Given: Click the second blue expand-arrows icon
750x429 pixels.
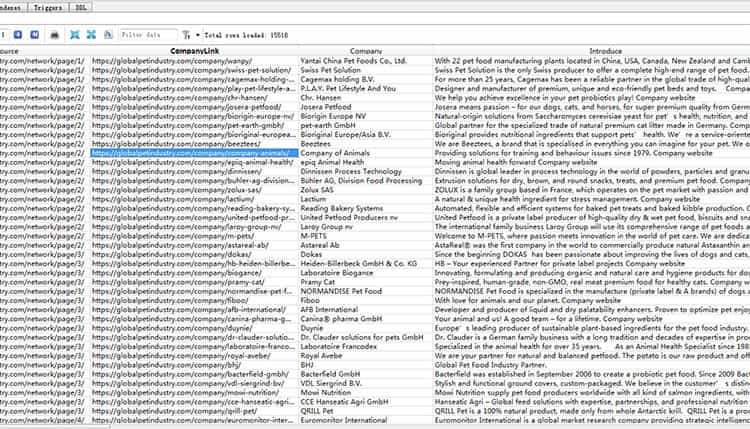Looking at the screenshot, I should (91, 35).
